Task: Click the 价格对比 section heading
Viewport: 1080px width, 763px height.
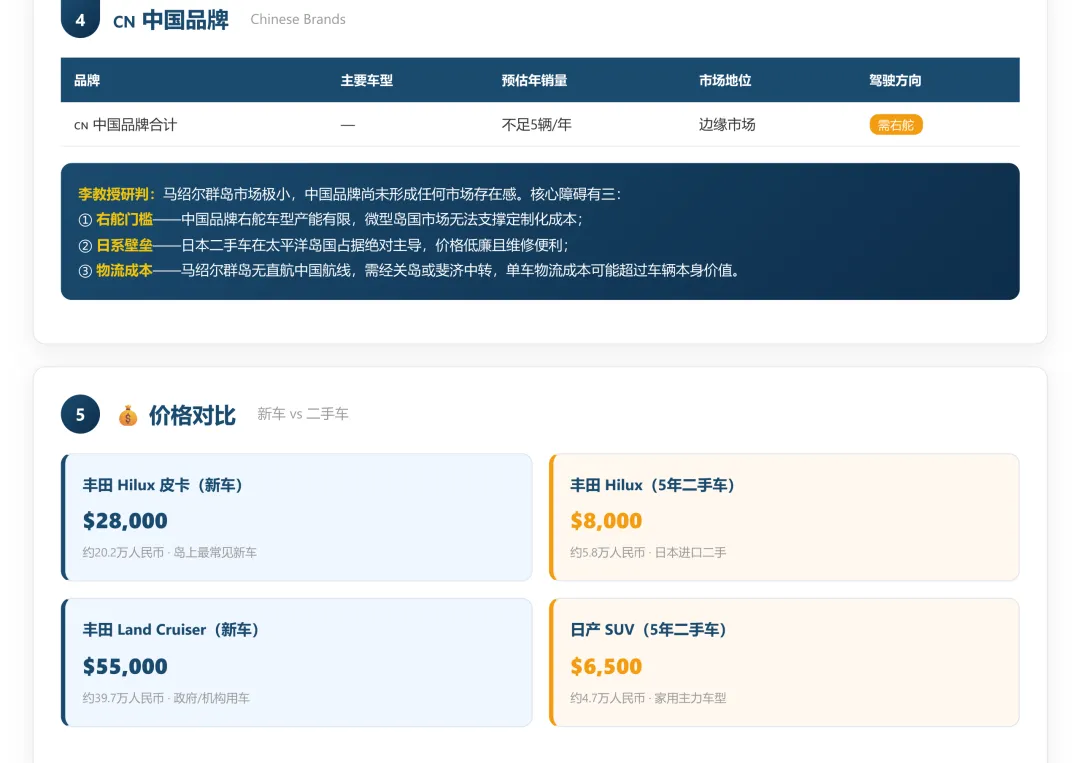Action: coord(192,416)
